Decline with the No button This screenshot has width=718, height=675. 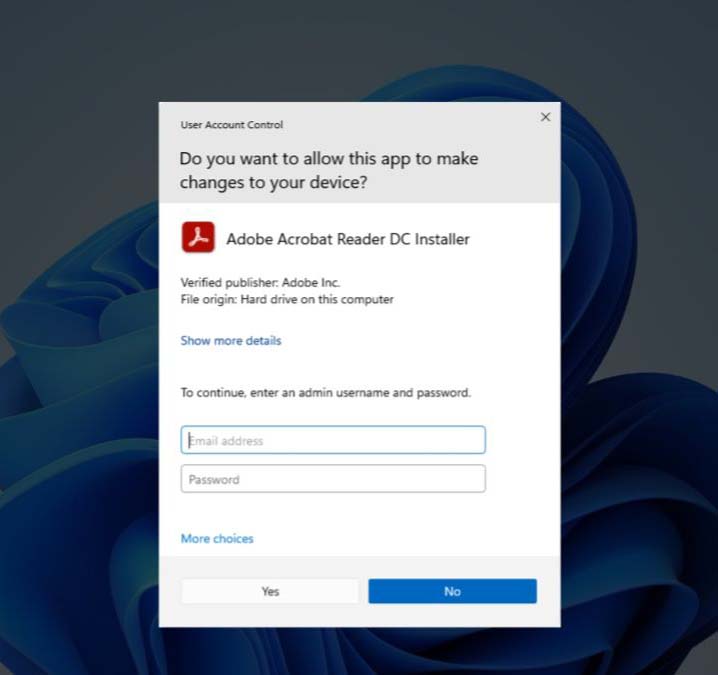tap(452, 591)
